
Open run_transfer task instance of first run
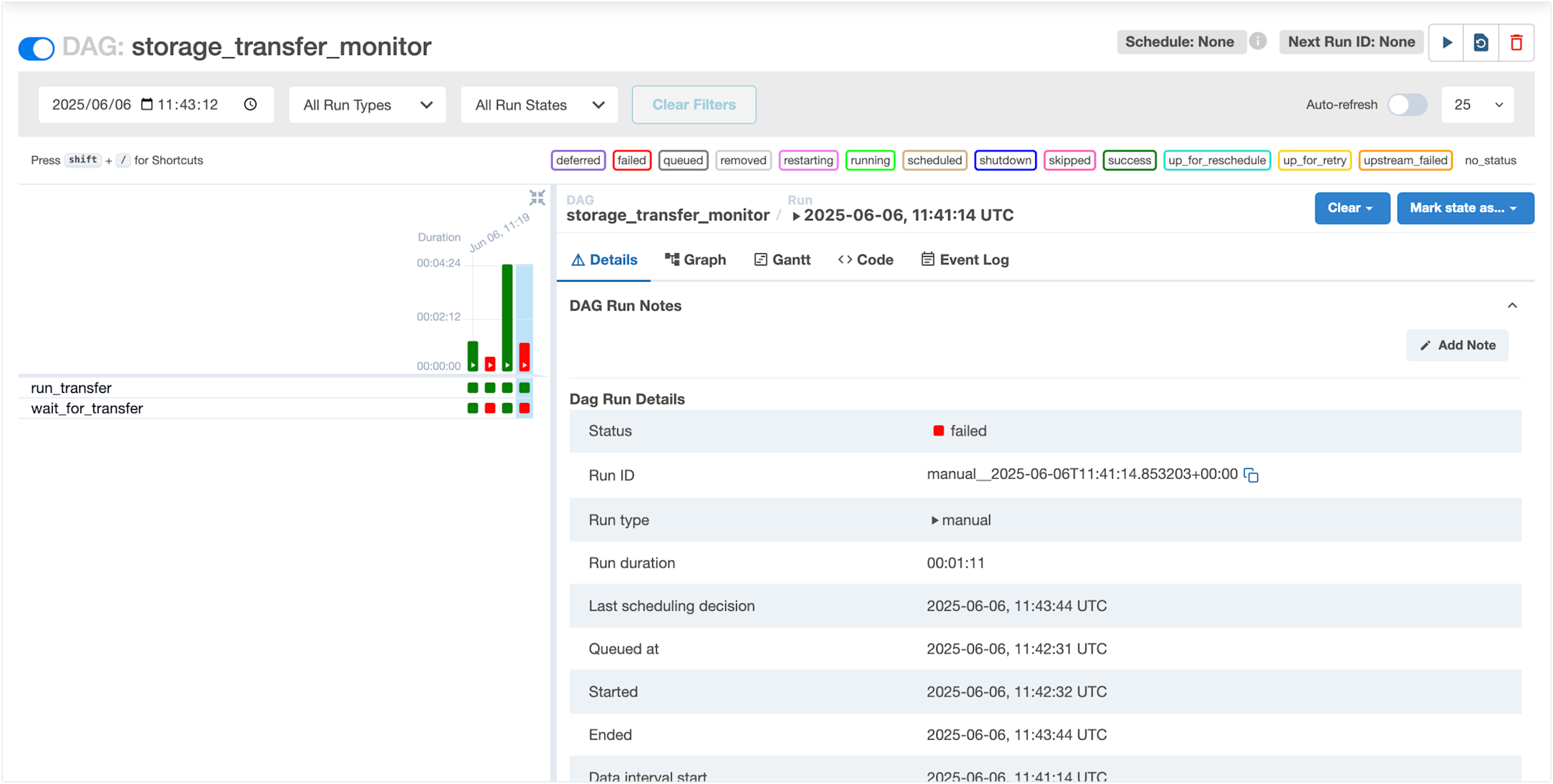(x=473, y=387)
